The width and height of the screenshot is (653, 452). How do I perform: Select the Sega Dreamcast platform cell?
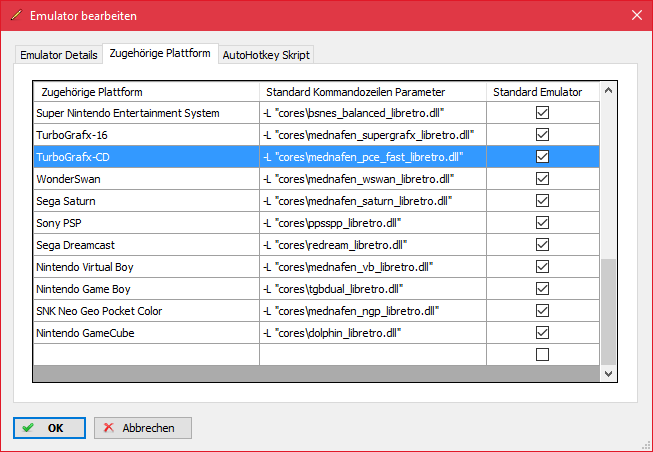pyautogui.click(x=146, y=245)
